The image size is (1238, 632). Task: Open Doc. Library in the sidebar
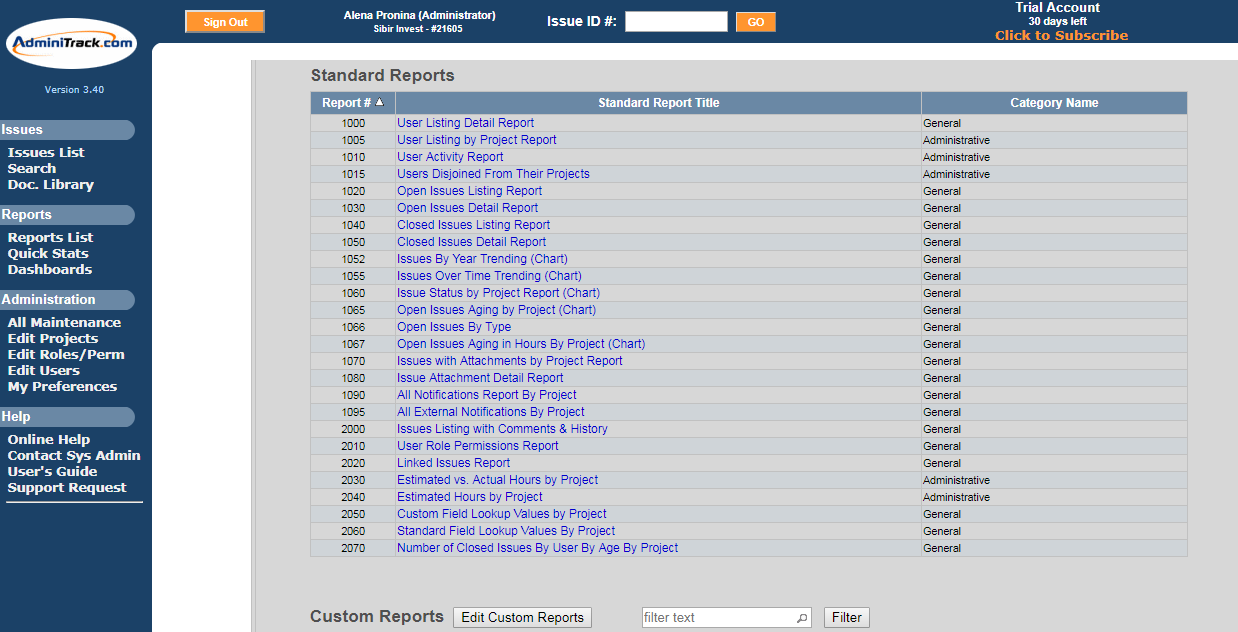coord(51,185)
